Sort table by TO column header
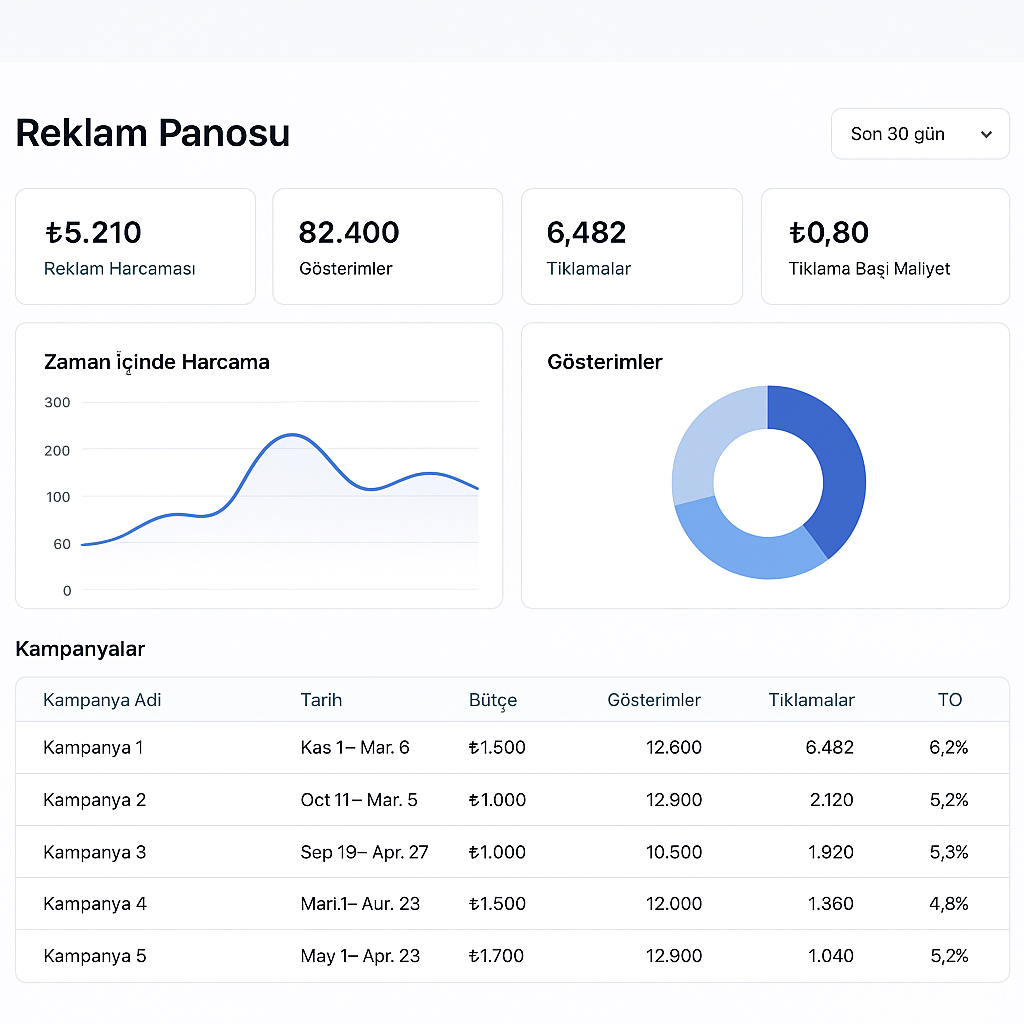The width and height of the screenshot is (1024, 1024). pyautogui.click(x=949, y=700)
